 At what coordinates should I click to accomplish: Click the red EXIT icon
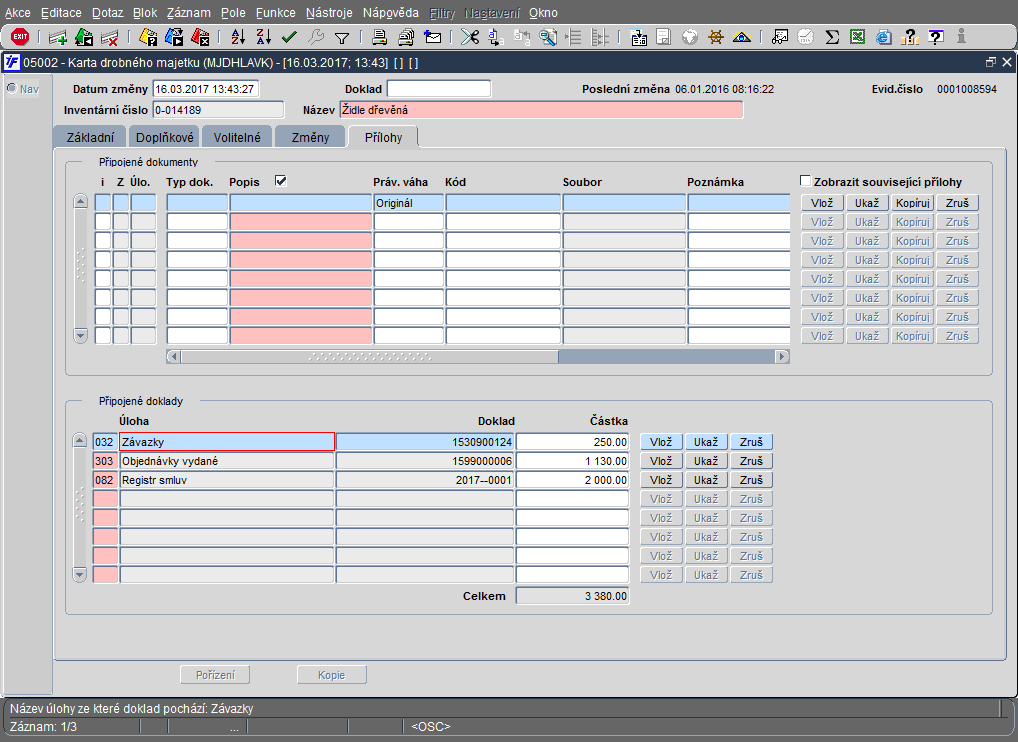(x=19, y=38)
